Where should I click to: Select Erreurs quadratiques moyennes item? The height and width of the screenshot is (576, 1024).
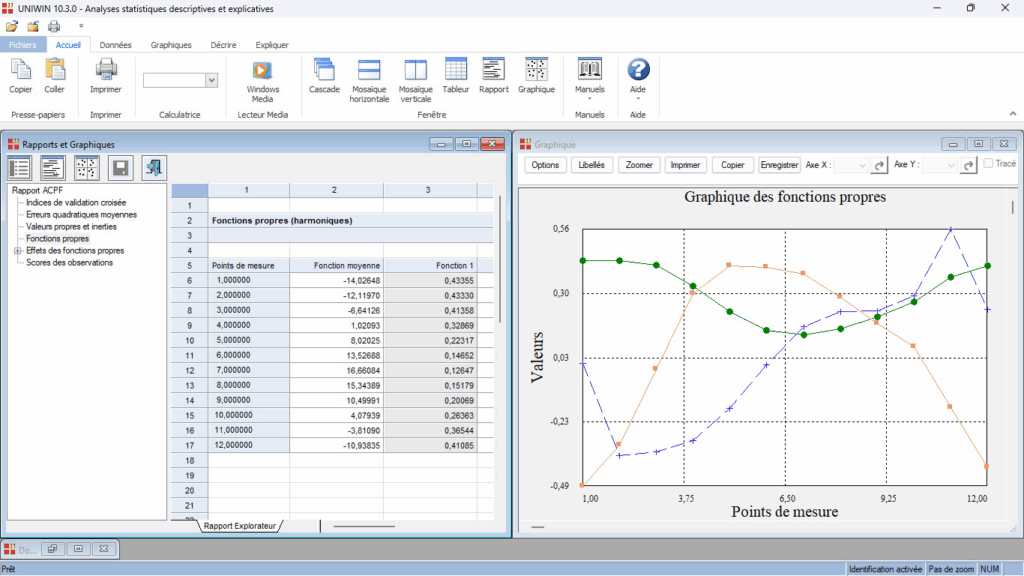(x=82, y=214)
